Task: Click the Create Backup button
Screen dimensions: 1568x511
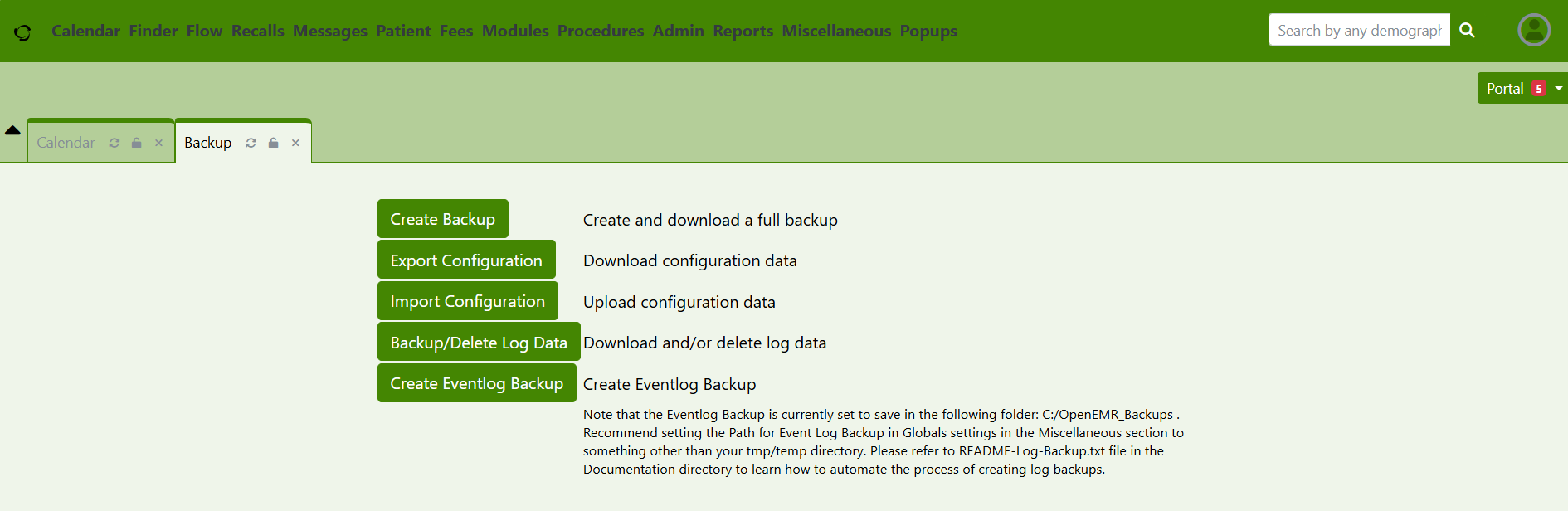Action: coord(442,219)
